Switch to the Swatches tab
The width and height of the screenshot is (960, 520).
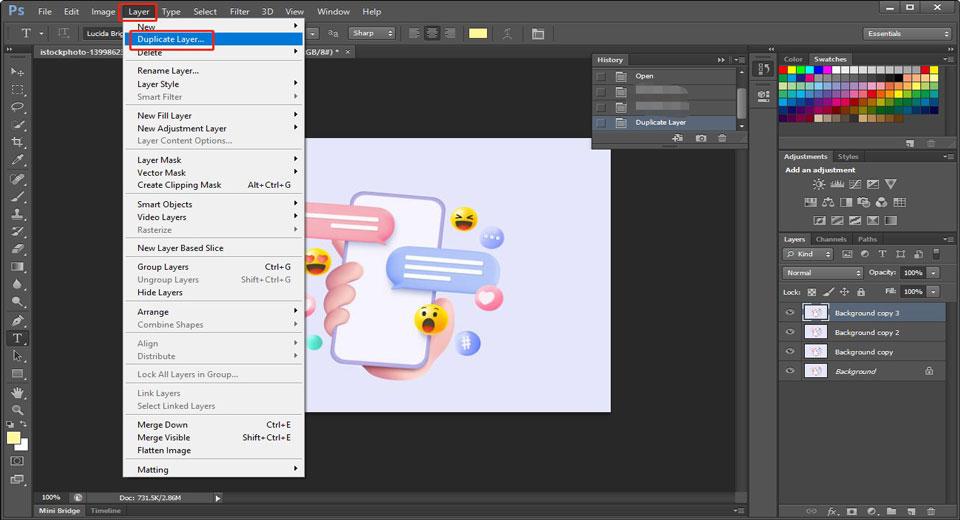830,59
